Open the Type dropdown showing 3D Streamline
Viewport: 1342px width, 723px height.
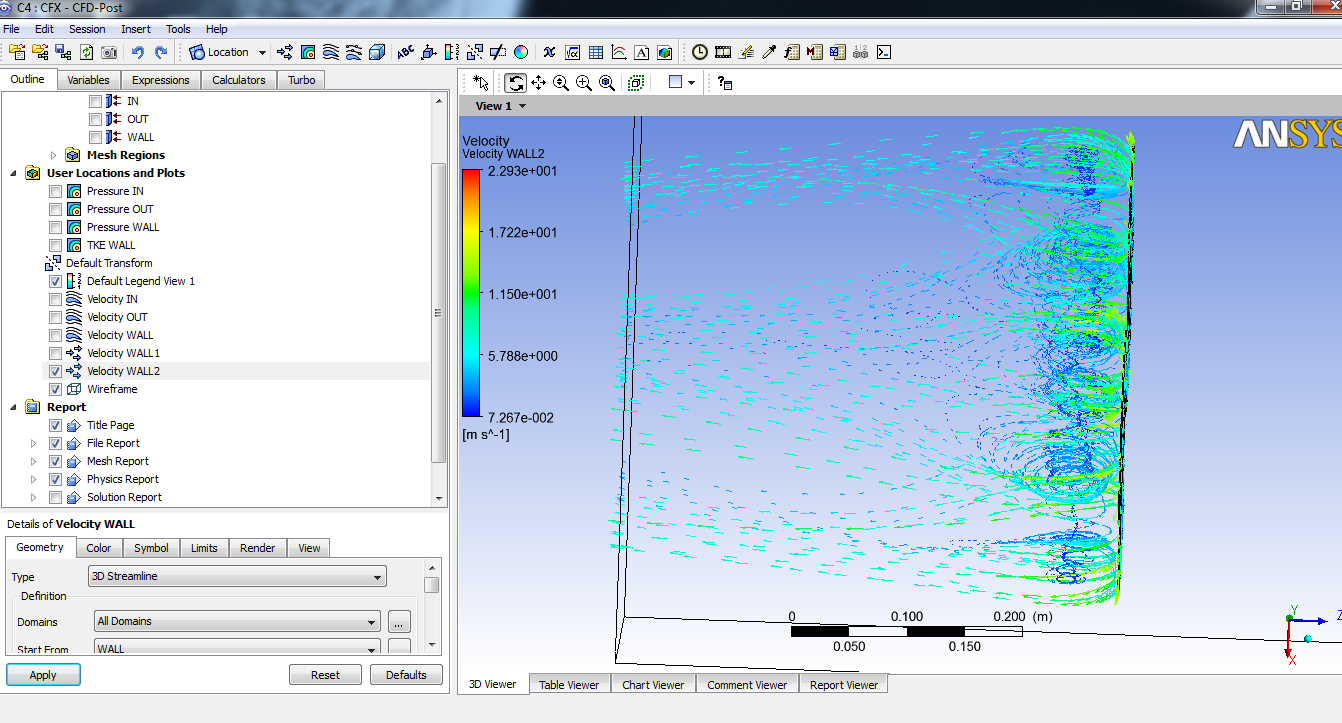click(x=237, y=576)
